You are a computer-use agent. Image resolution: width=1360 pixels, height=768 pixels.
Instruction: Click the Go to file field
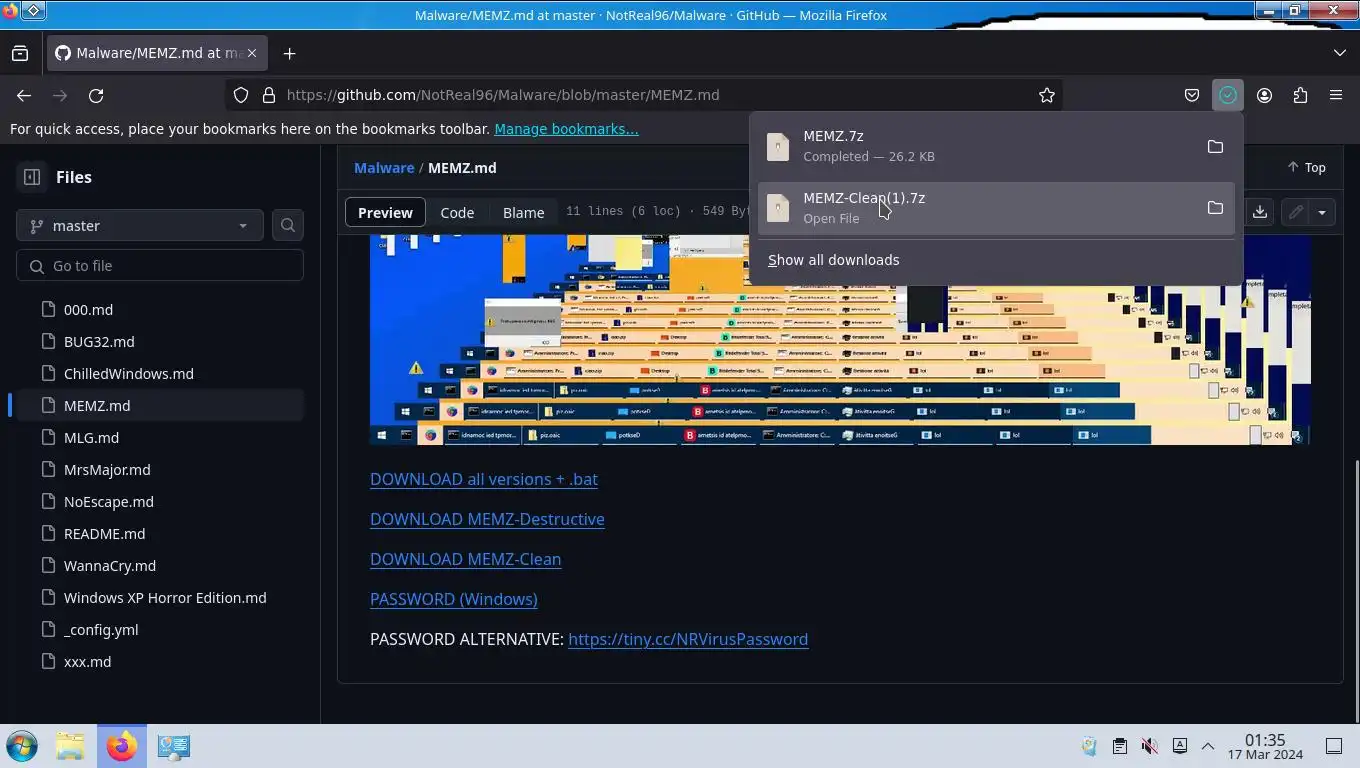coord(160,266)
